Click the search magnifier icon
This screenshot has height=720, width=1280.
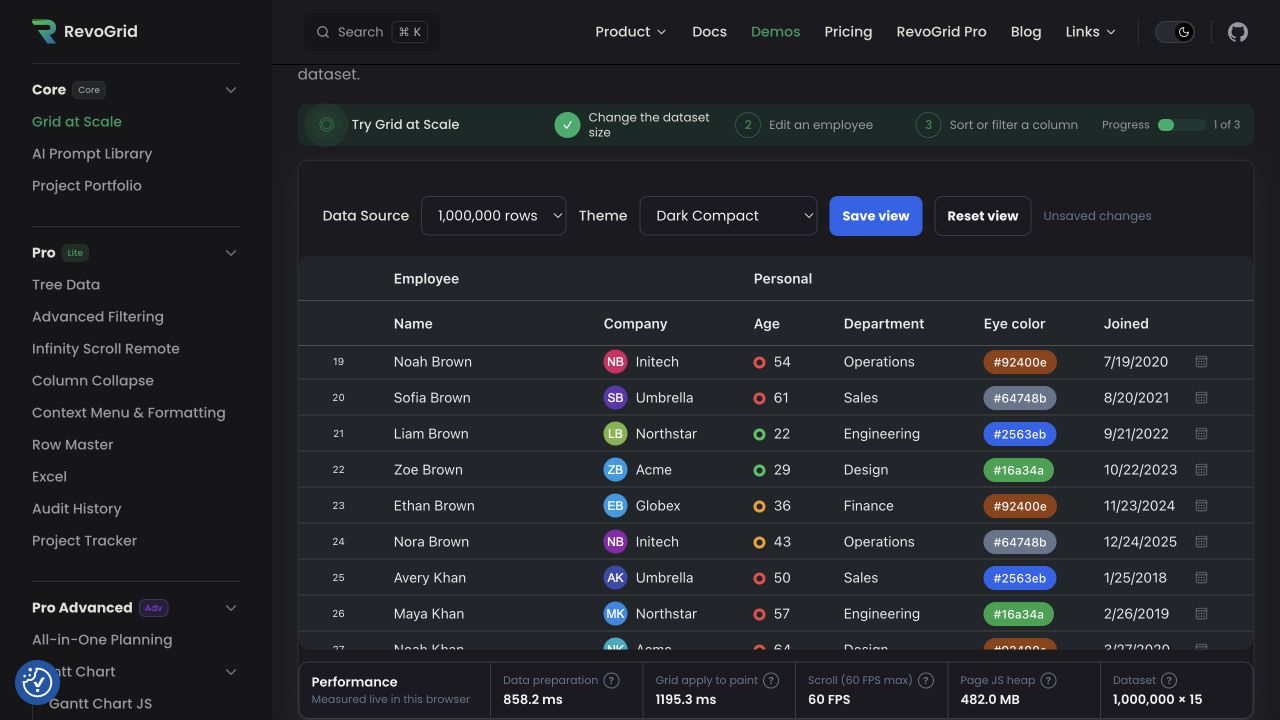[x=323, y=32]
